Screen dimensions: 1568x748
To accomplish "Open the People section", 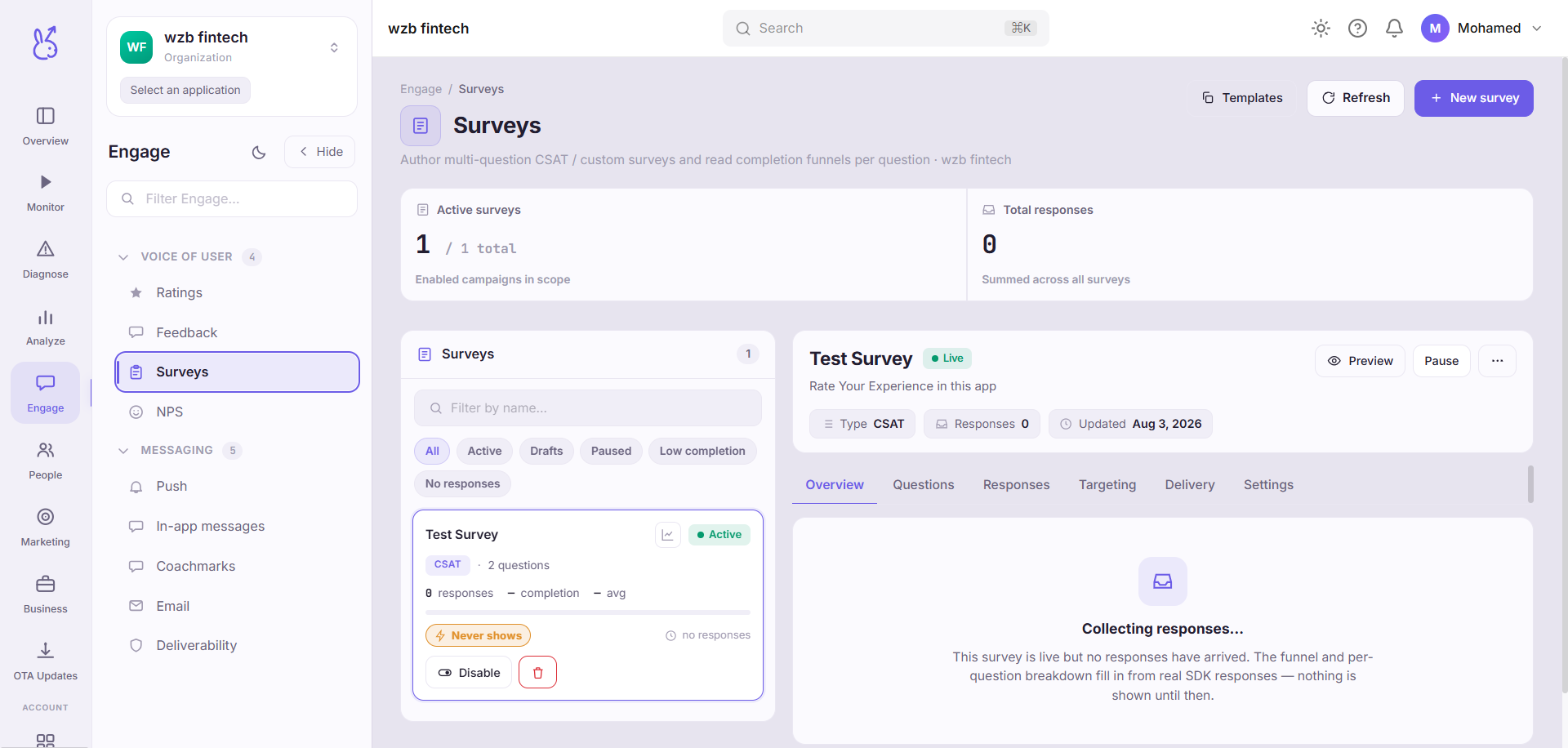I will tap(45, 461).
